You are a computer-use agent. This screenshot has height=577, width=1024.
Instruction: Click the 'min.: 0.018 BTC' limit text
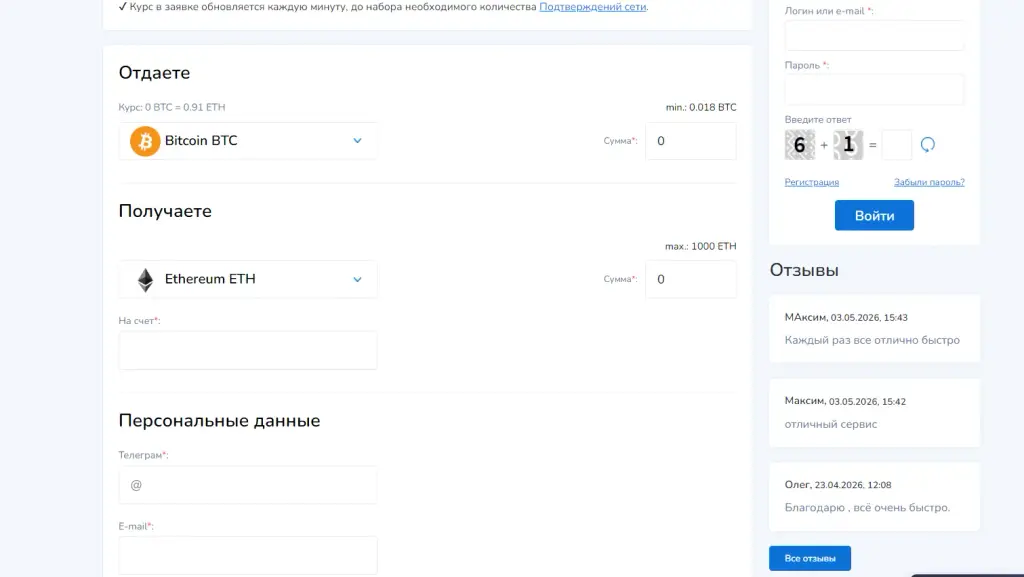coord(701,107)
